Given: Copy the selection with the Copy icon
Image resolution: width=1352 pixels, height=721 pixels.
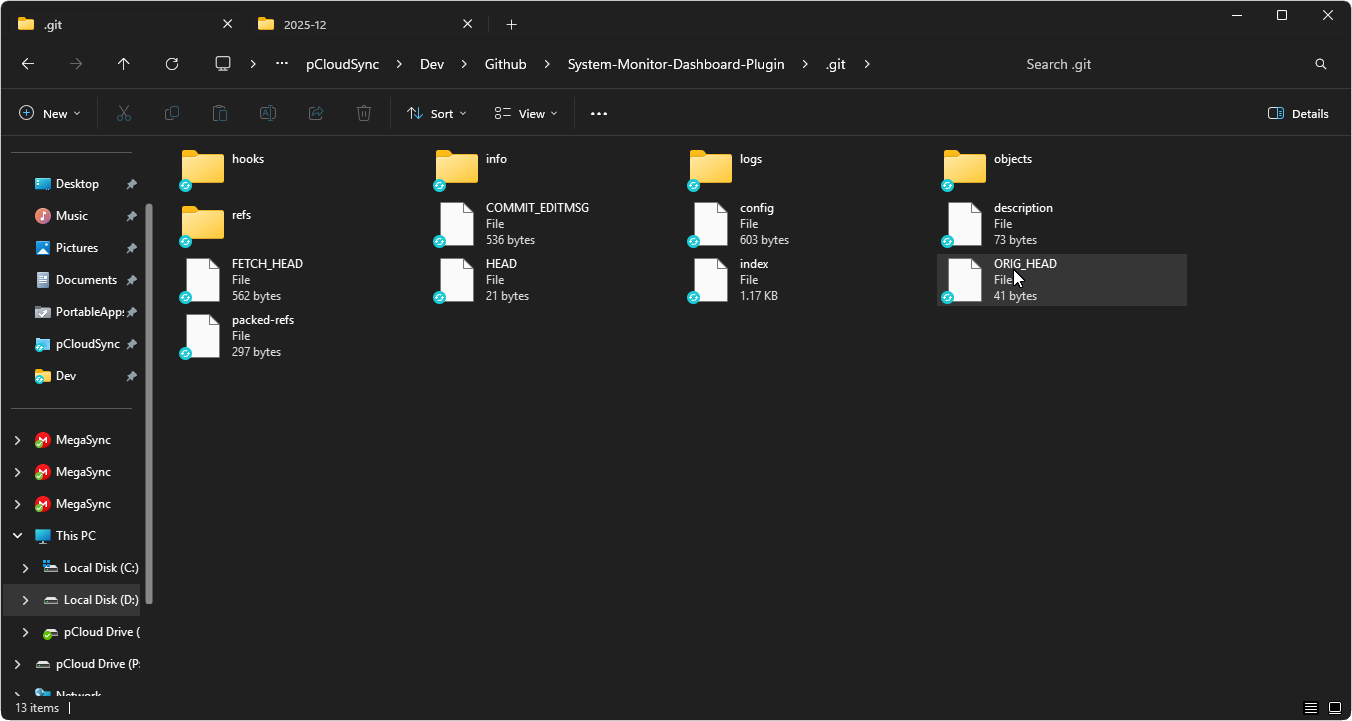Looking at the screenshot, I should [x=171, y=113].
